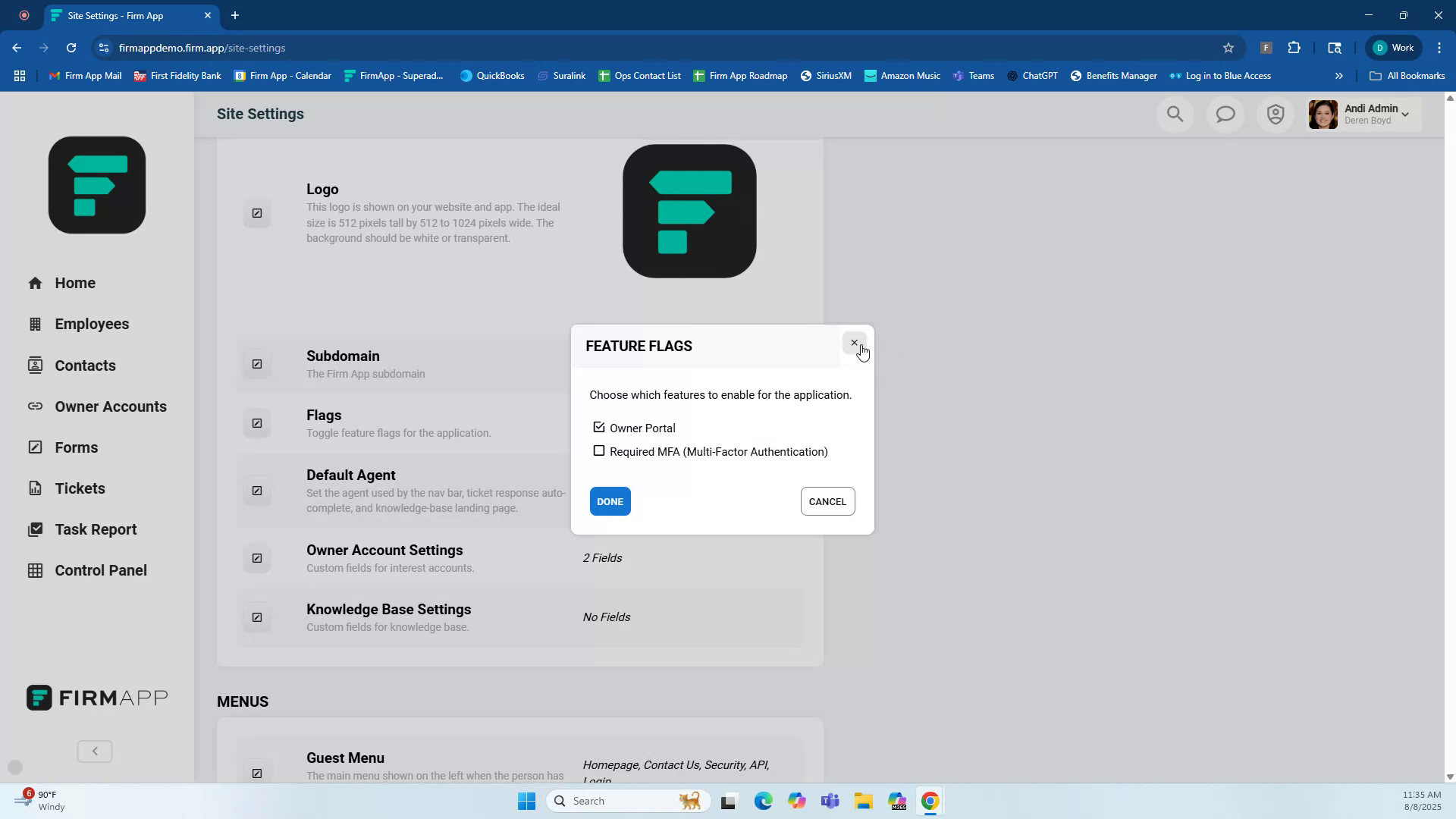Open the chat bubble icon in header
The image size is (1456, 819).
click(x=1225, y=114)
